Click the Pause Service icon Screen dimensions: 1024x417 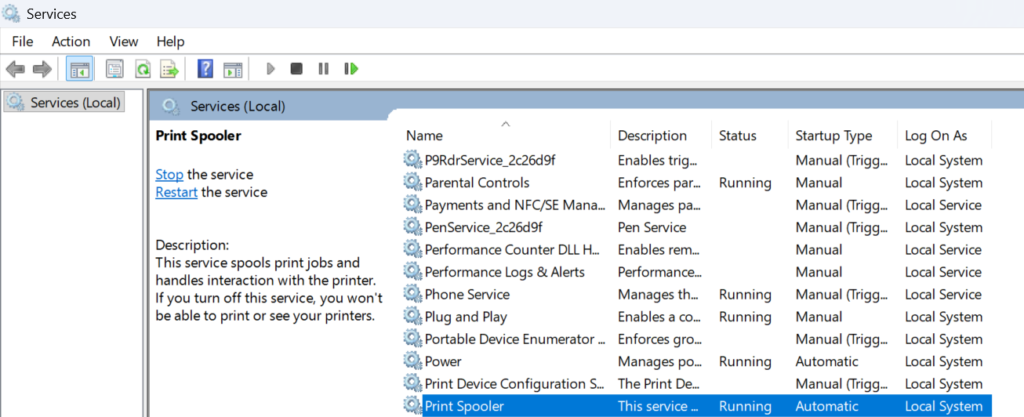point(323,69)
